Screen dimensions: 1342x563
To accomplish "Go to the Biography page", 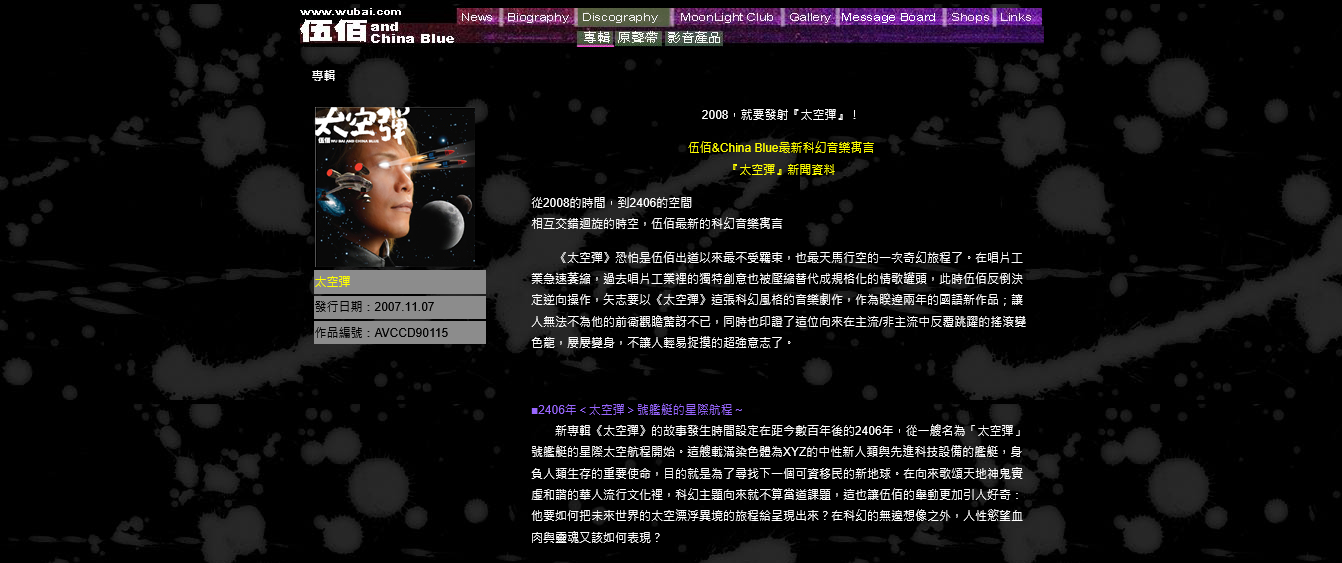I will point(537,17).
